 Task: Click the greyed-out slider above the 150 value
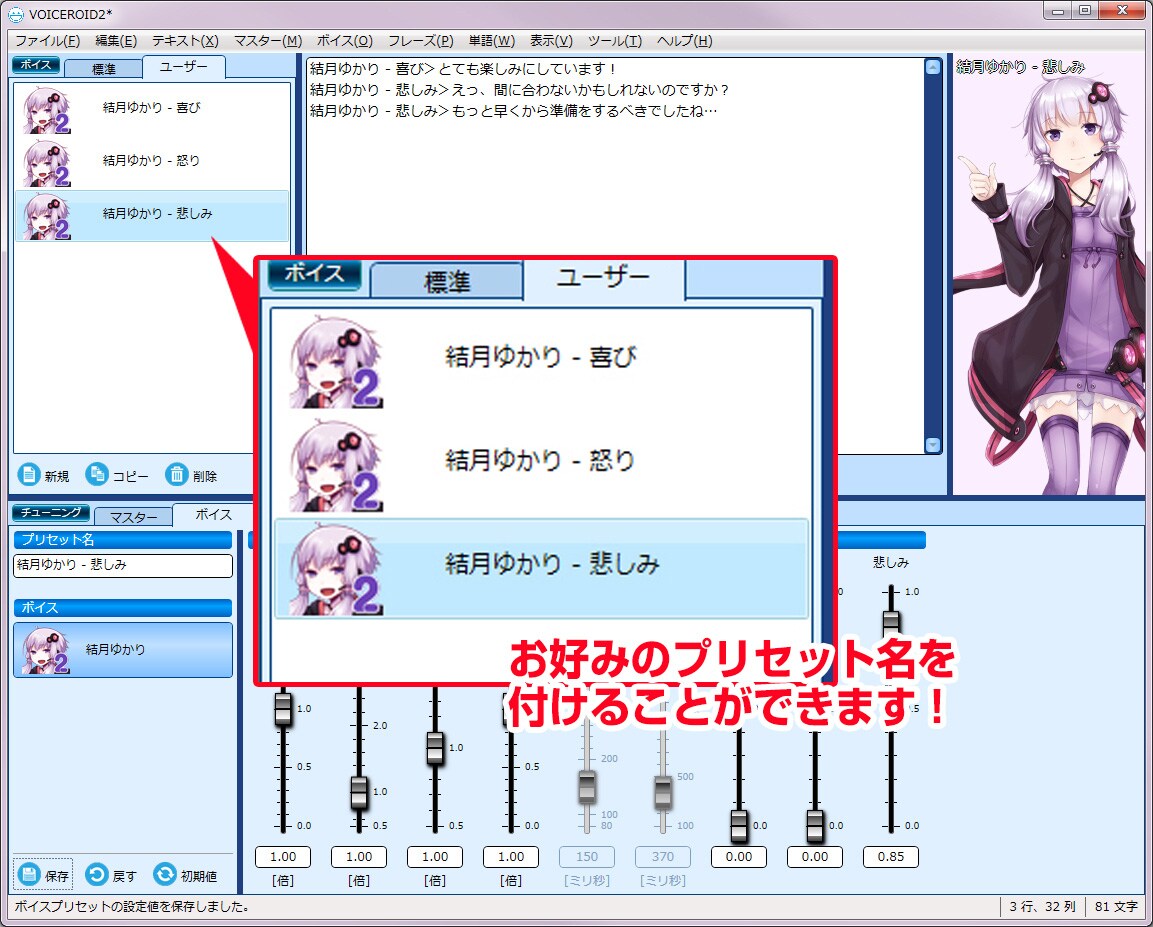click(x=587, y=787)
